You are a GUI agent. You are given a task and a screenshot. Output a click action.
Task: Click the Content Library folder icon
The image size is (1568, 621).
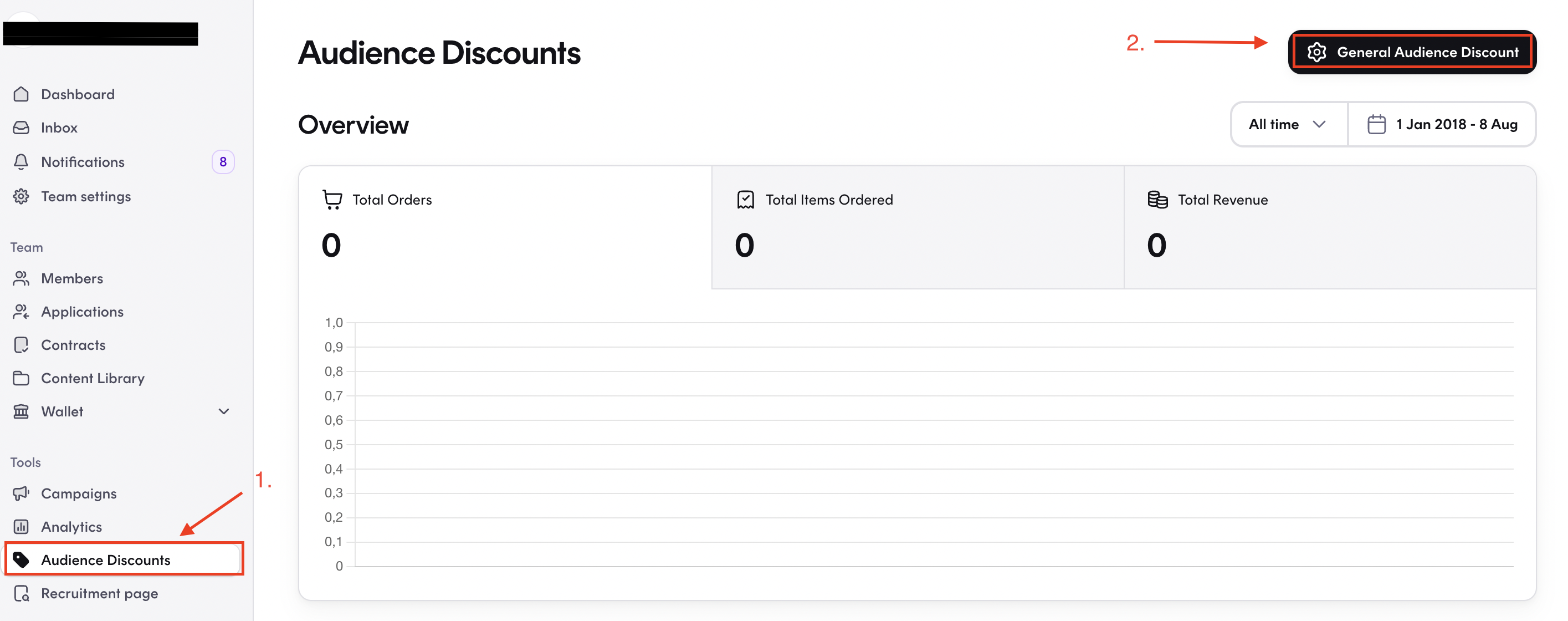pos(21,378)
